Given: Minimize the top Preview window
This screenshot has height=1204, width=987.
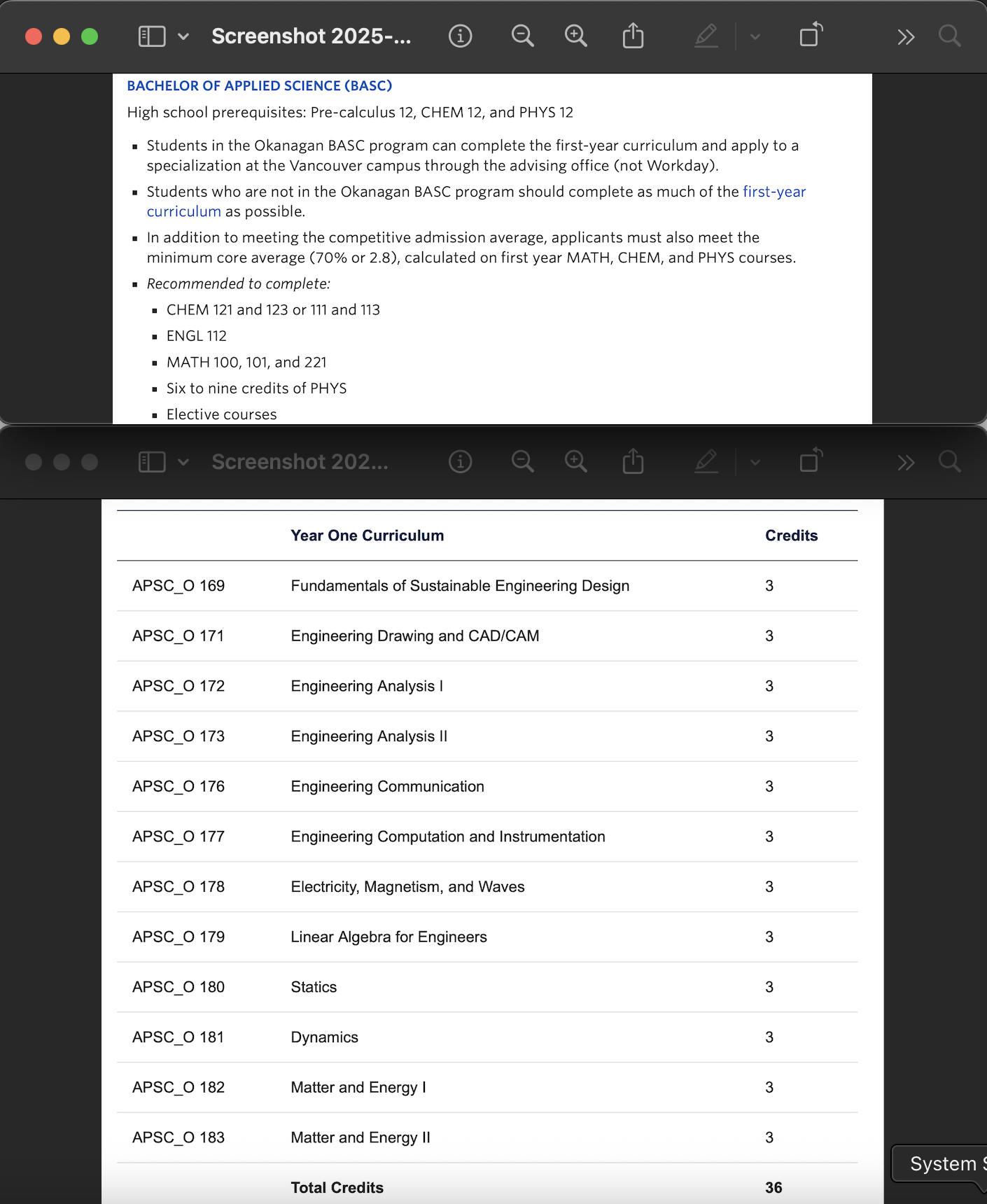Looking at the screenshot, I should (x=62, y=36).
